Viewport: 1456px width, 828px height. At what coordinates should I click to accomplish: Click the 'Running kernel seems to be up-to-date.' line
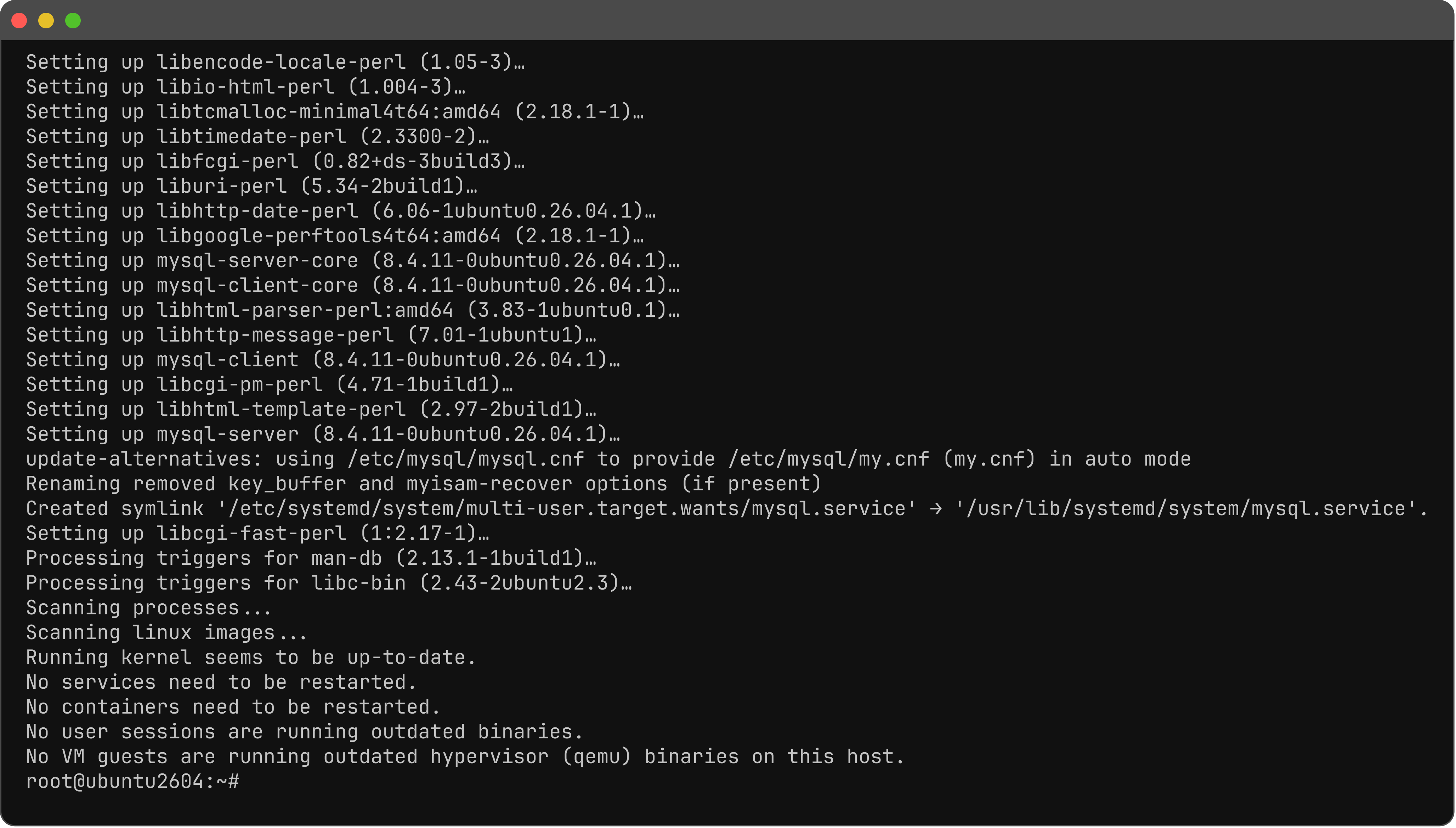(x=251, y=658)
